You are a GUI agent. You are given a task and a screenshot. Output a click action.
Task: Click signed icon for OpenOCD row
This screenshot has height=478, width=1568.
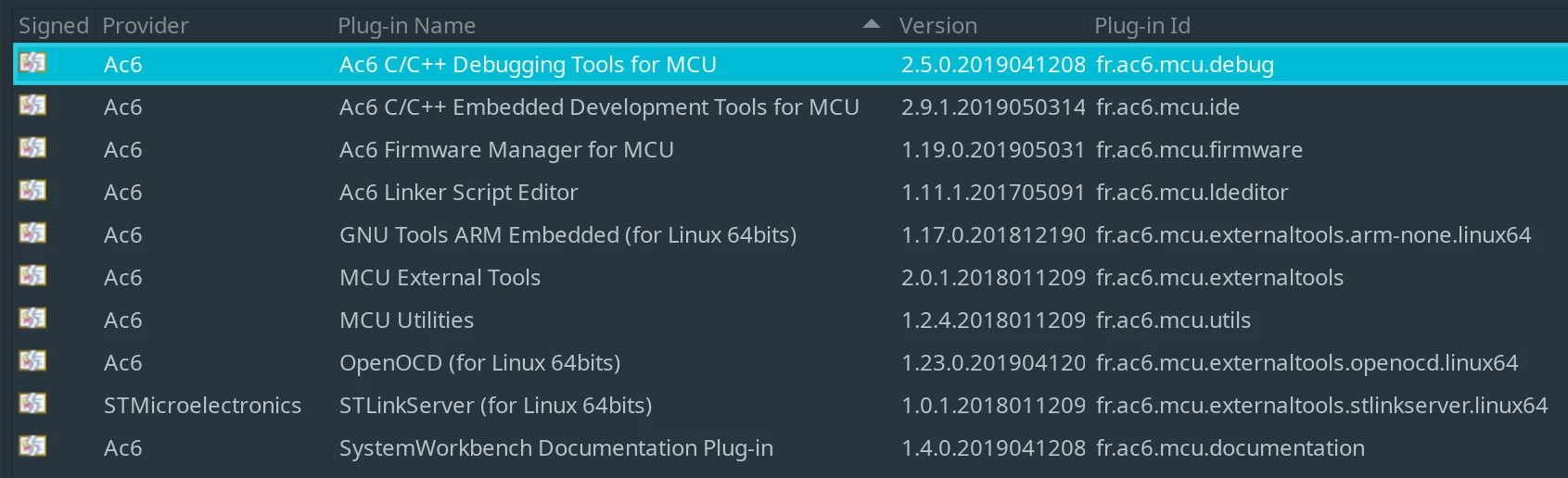point(32,361)
